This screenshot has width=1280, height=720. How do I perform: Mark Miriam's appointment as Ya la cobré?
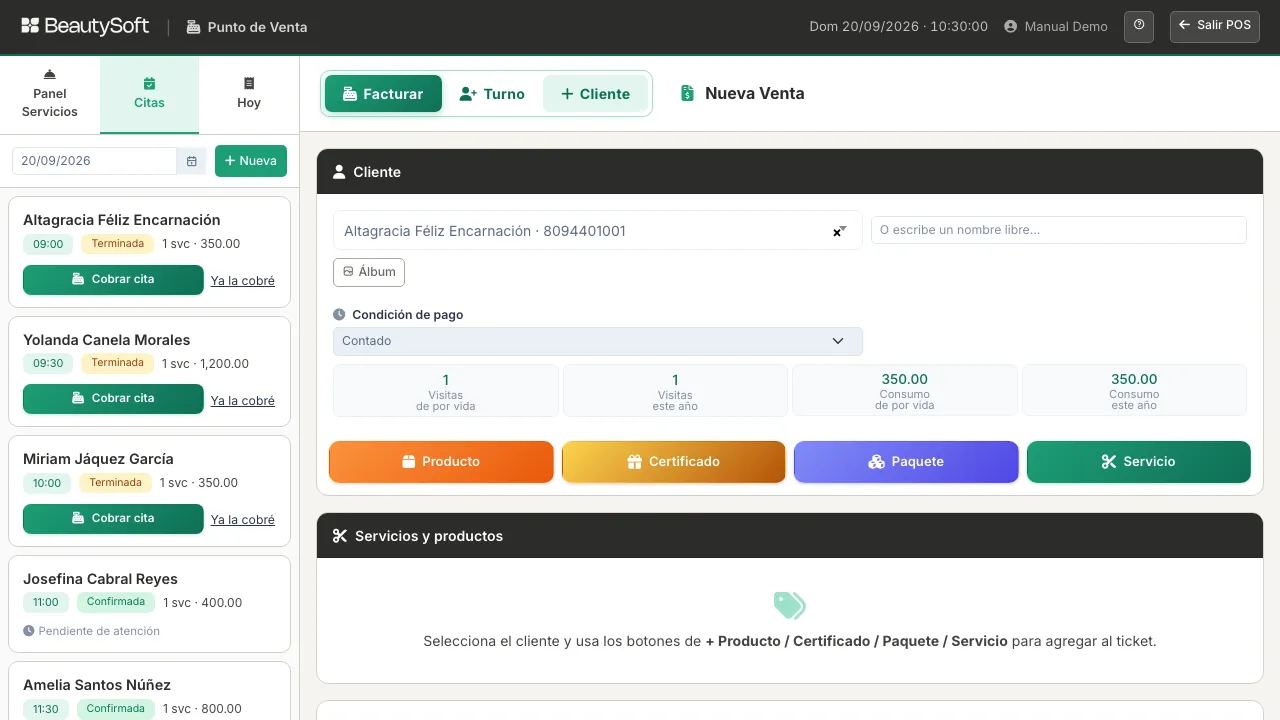(x=243, y=520)
